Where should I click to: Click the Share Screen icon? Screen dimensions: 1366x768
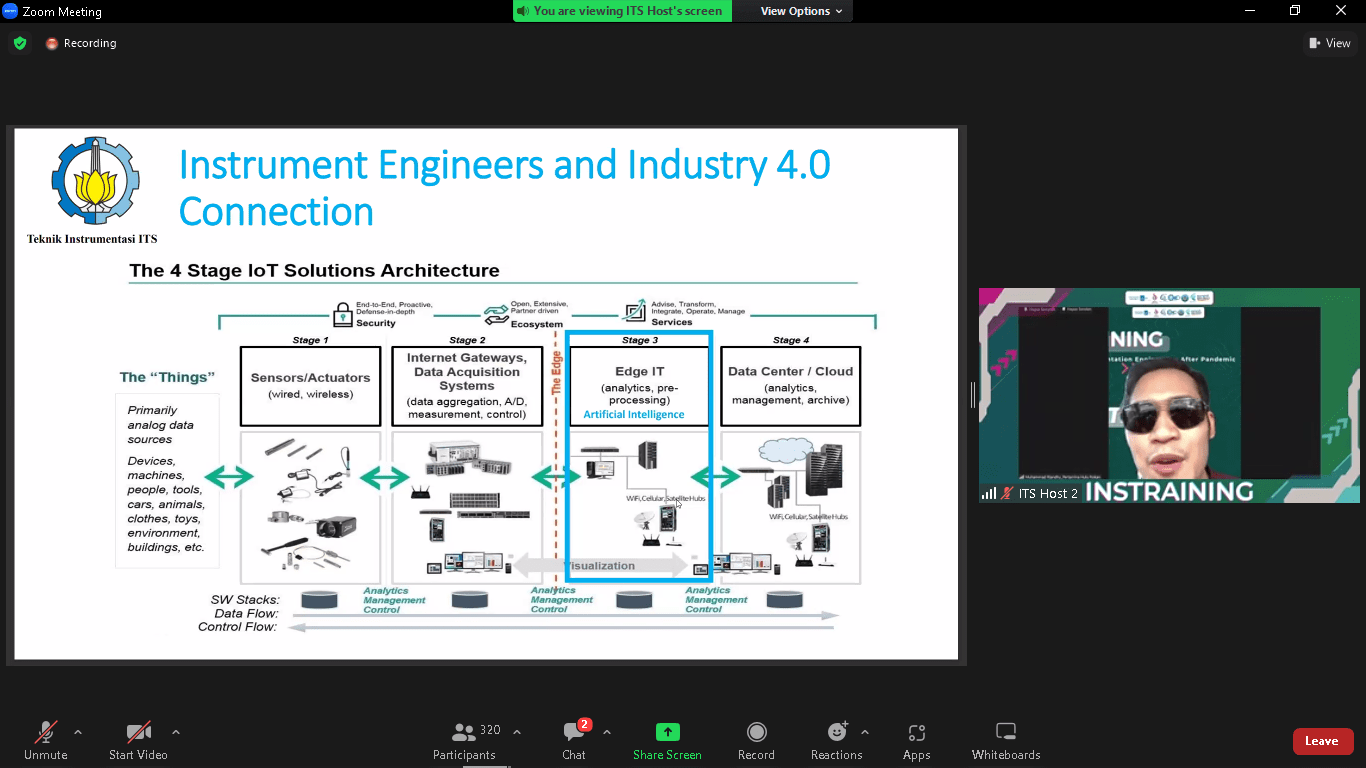click(667, 732)
